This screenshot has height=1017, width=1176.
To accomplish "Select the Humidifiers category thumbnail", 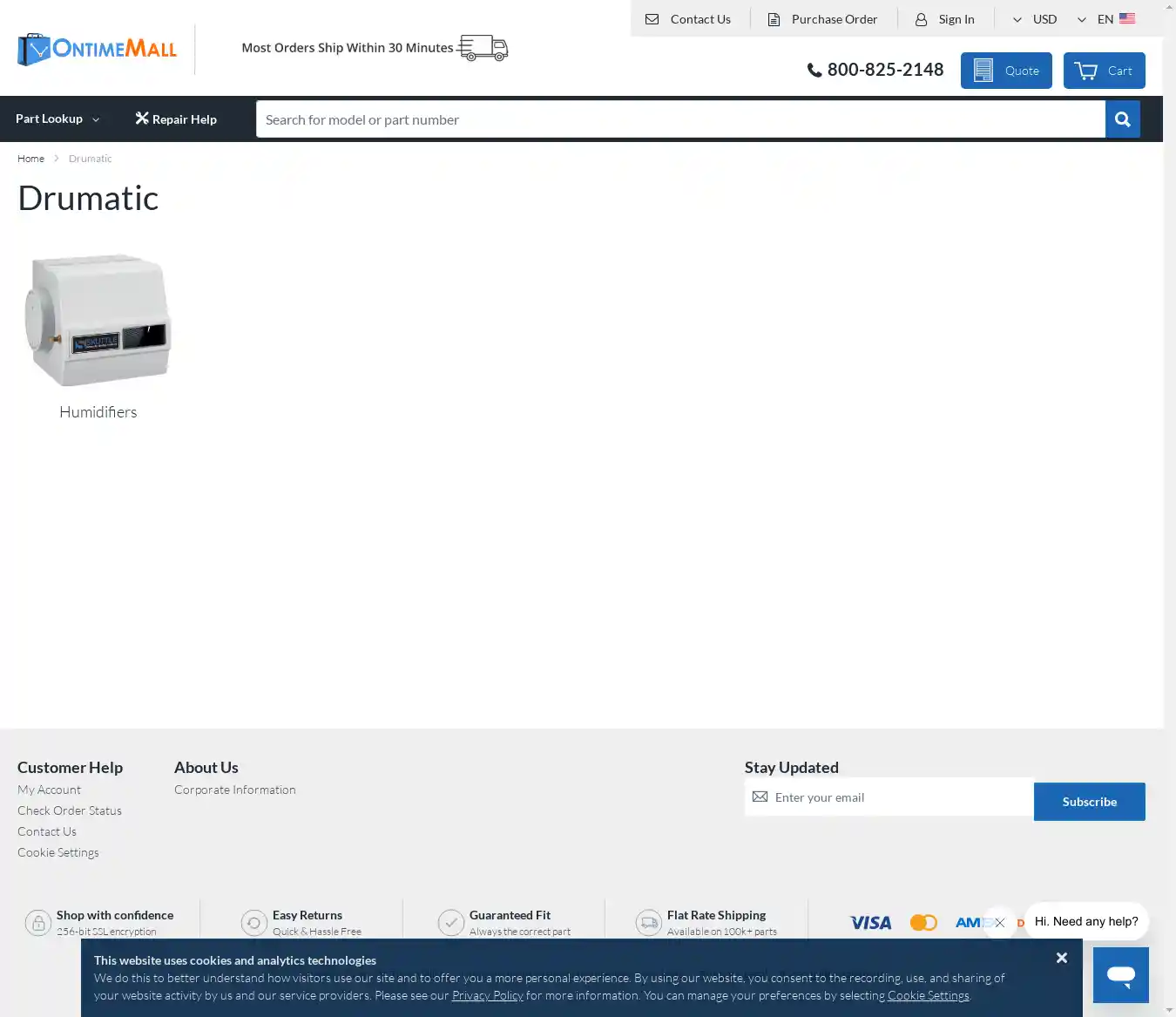I will 98,321.
